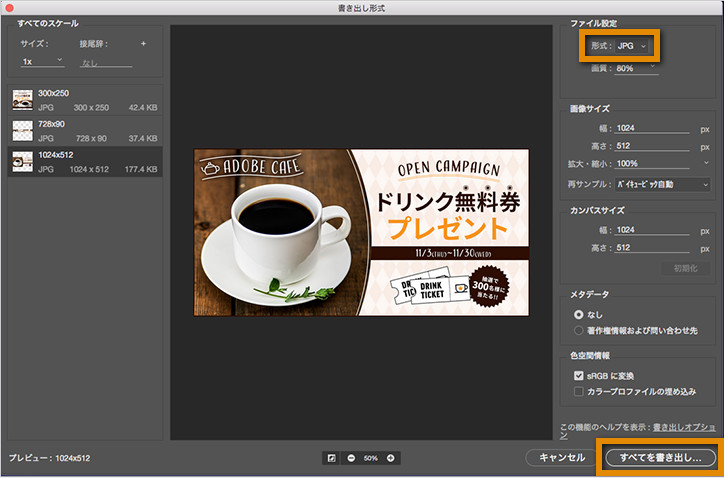Viewport: 724px width, 478px height.
Task: Click the fit-to-view preview icon
Action: point(332,458)
